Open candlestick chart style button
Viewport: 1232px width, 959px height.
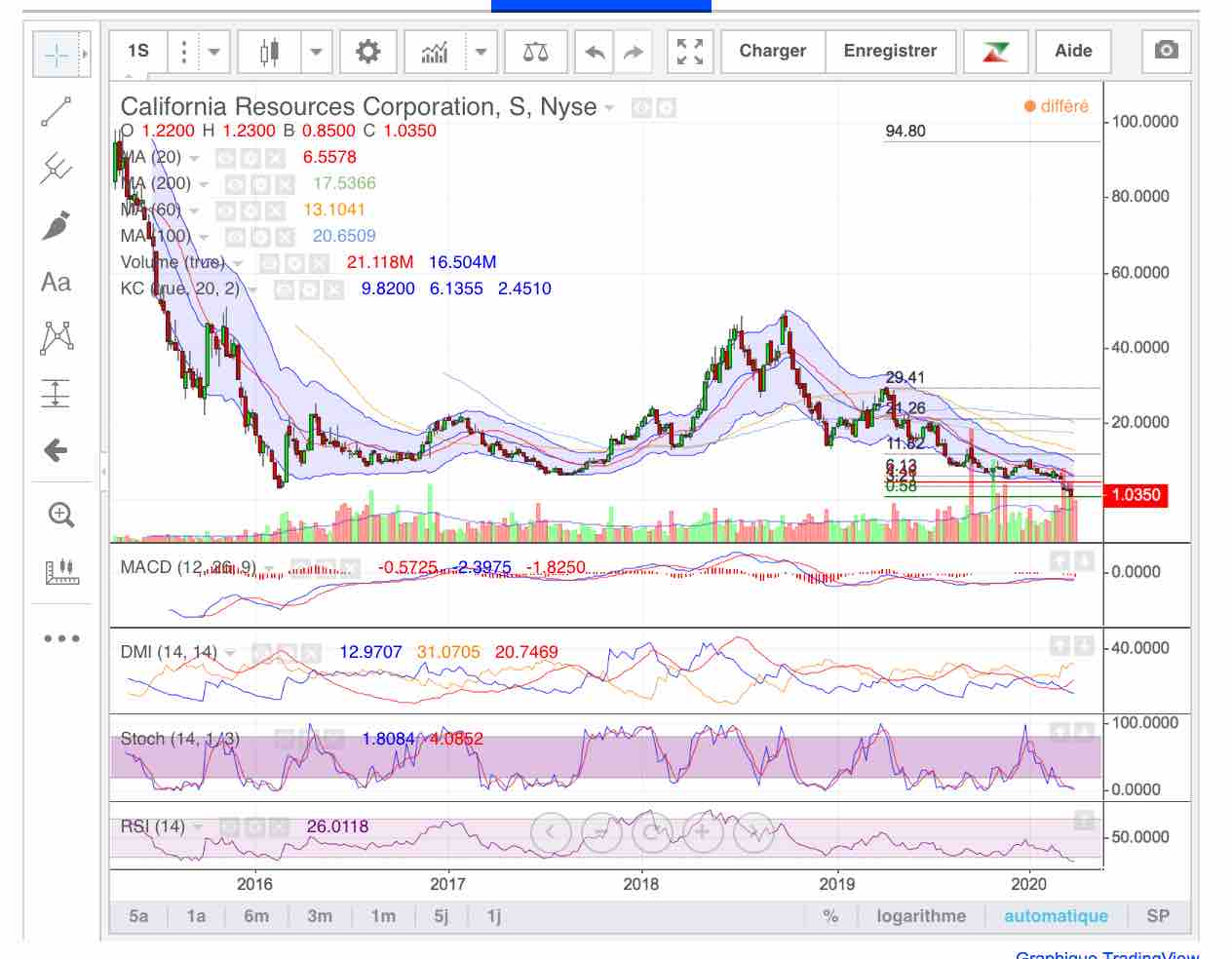(x=269, y=52)
